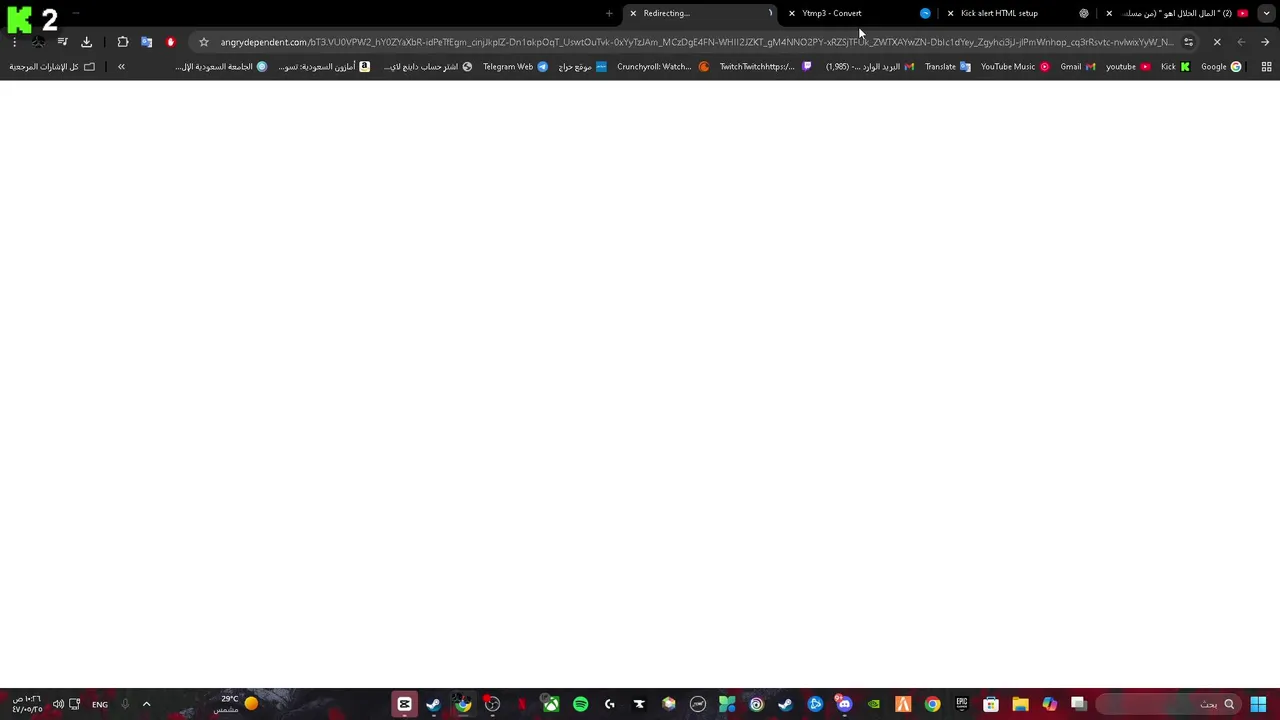Open the Crunchyroll: Watch bookmark
Viewport: 1280px width, 720px height.
(x=663, y=67)
